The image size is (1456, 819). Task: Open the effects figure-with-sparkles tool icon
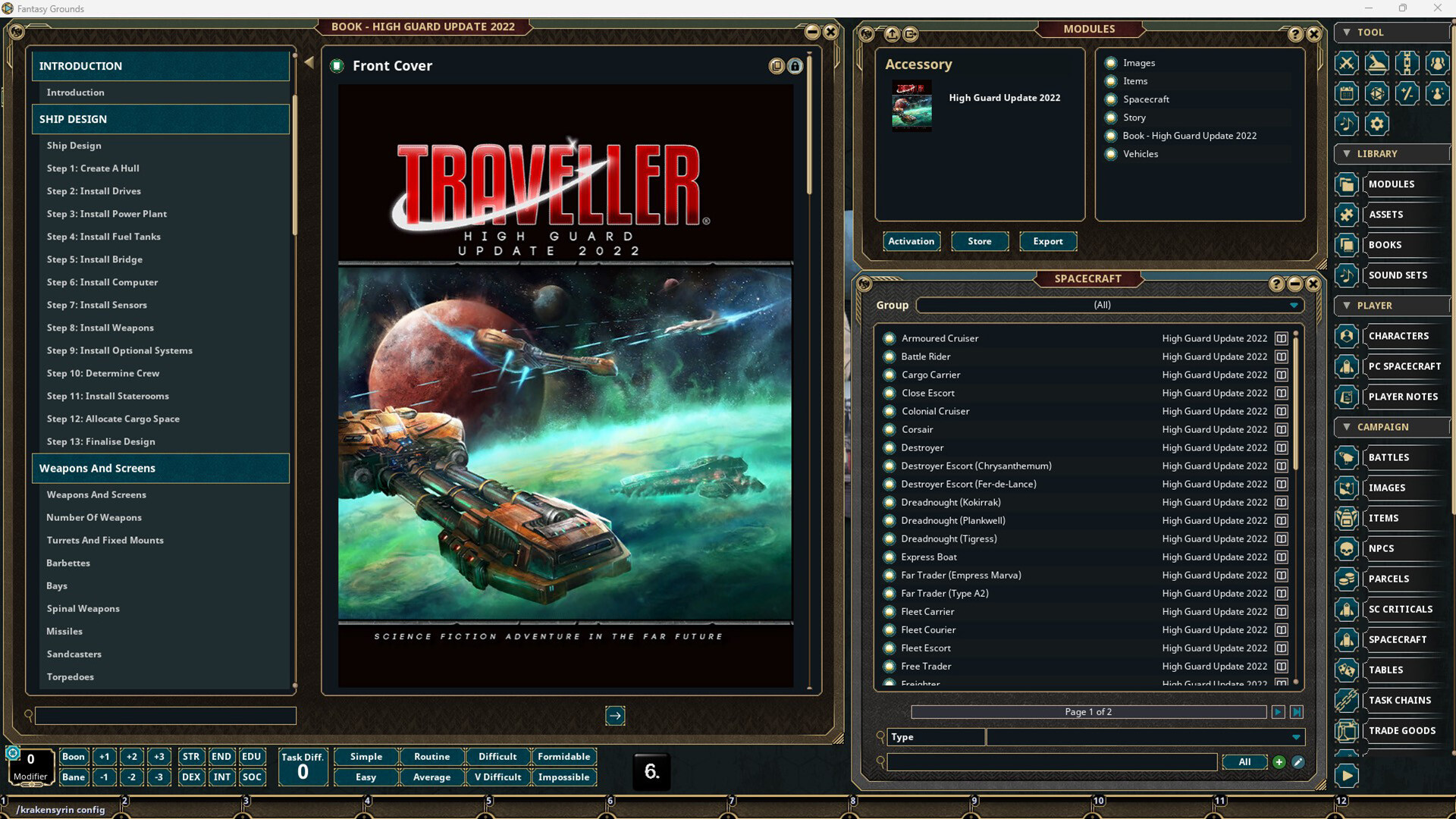tap(1437, 93)
